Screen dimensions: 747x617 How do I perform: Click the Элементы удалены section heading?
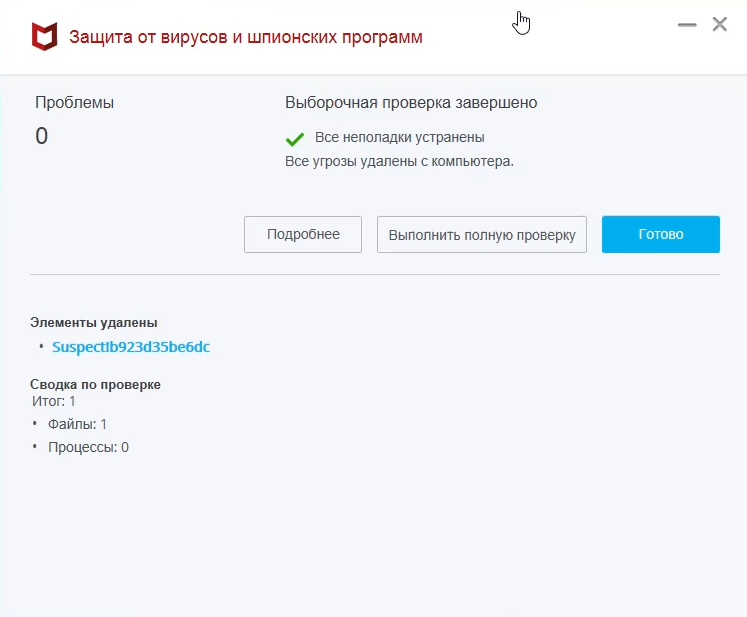(94, 322)
